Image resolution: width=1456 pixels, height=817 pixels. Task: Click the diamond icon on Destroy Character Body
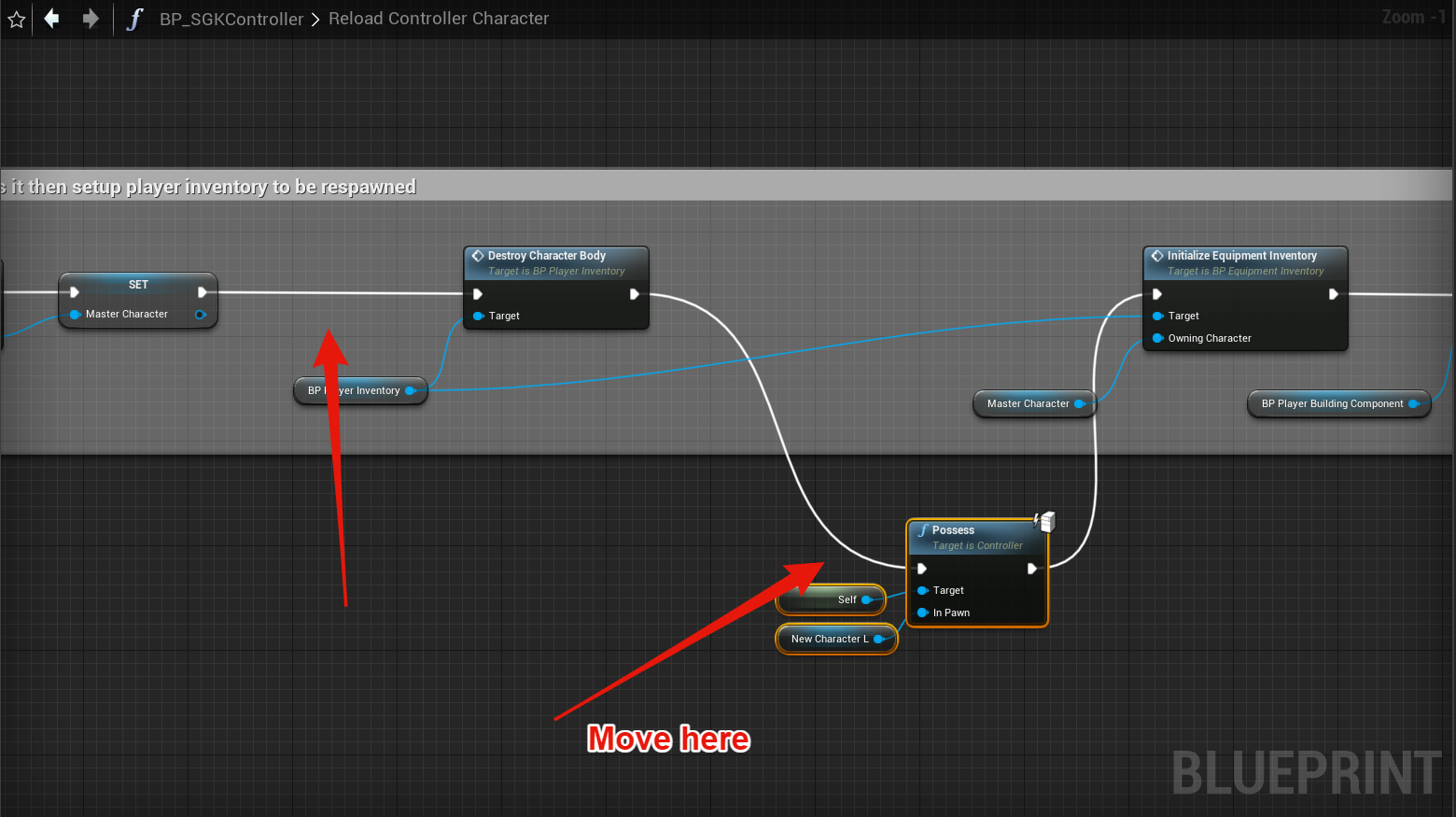(478, 255)
